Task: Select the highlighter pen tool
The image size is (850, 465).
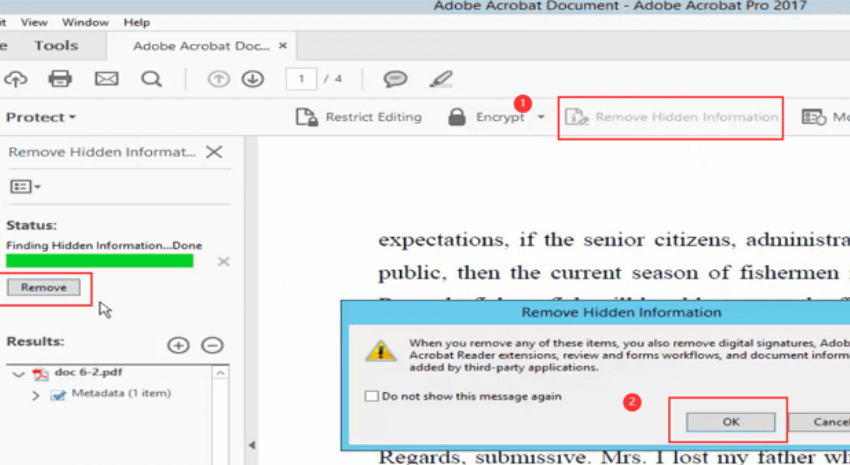Action: [x=441, y=79]
